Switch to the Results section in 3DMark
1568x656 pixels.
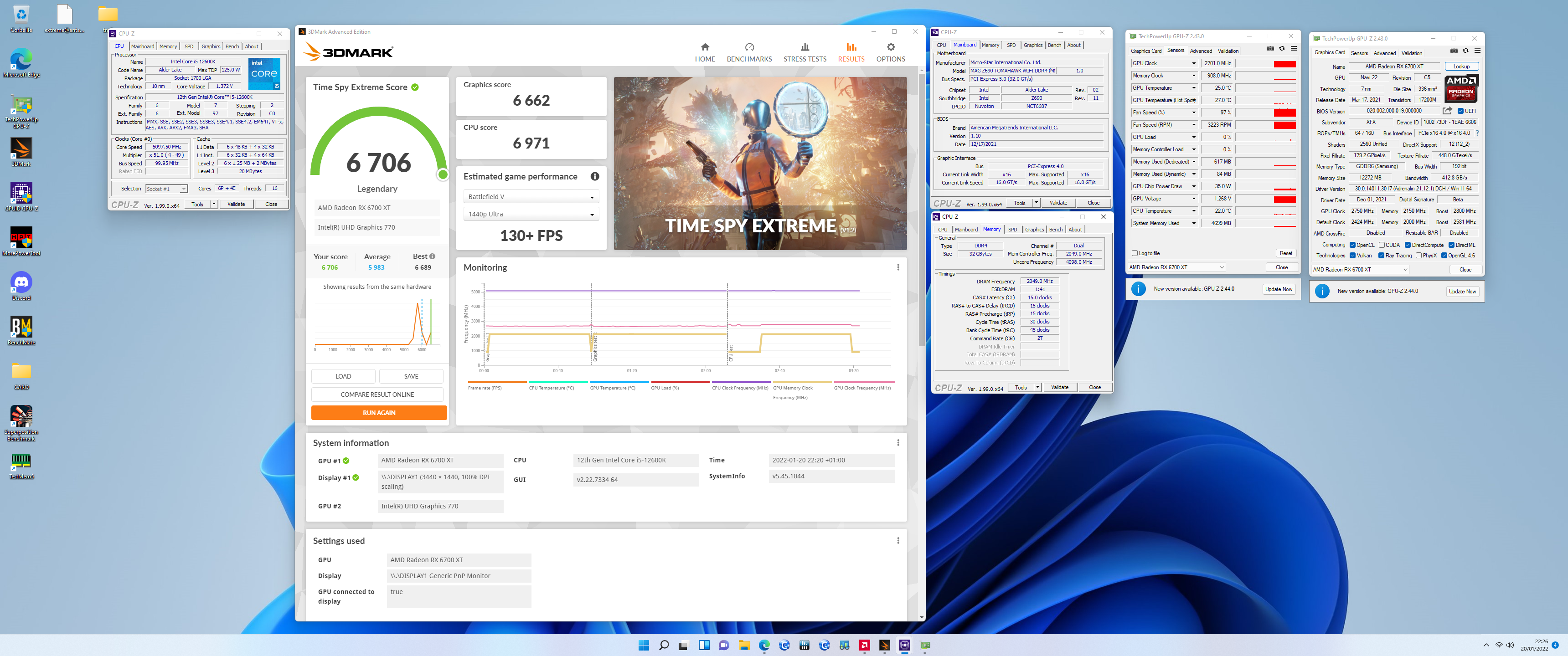pyautogui.click(x=851, y=52)
